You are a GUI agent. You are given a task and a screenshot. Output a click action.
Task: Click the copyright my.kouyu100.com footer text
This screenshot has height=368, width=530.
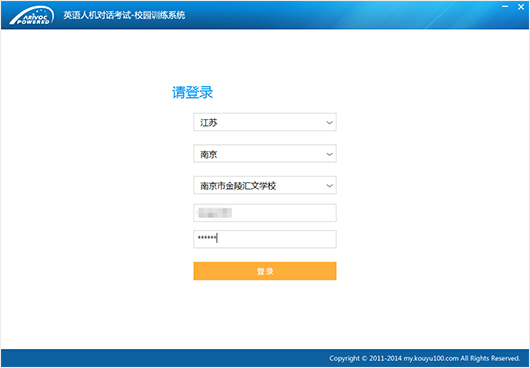tap(425, 358)
